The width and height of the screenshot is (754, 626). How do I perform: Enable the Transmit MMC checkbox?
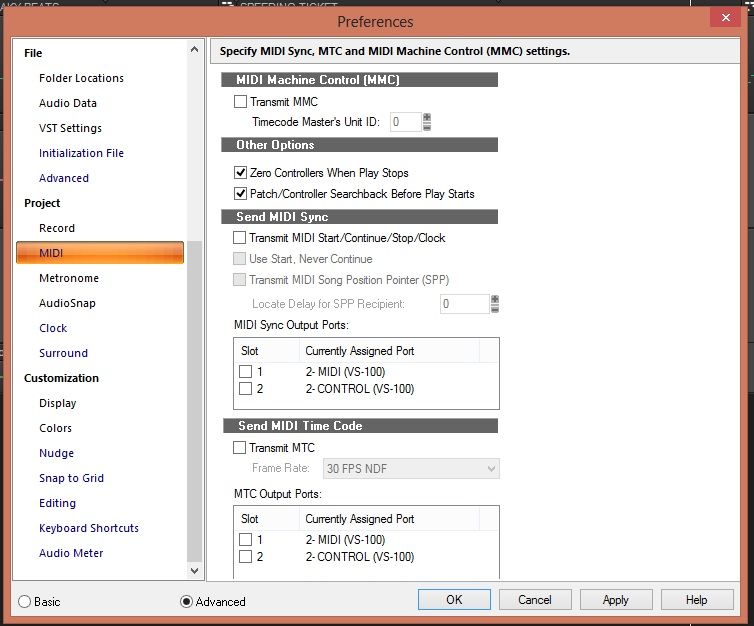[x=240, y=102]
